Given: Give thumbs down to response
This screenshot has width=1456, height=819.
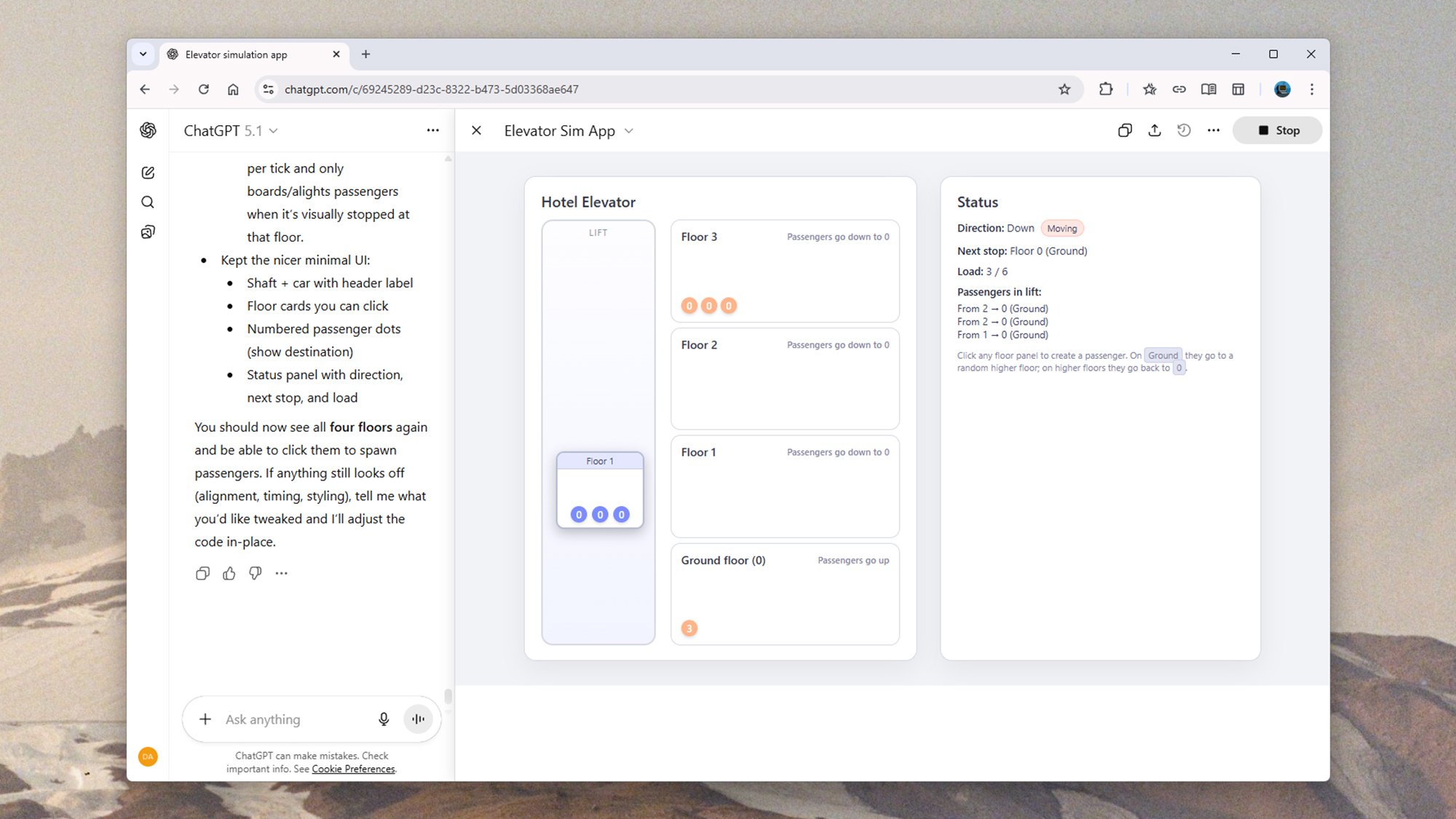Looking at the screenshot, I should (256, 574).
